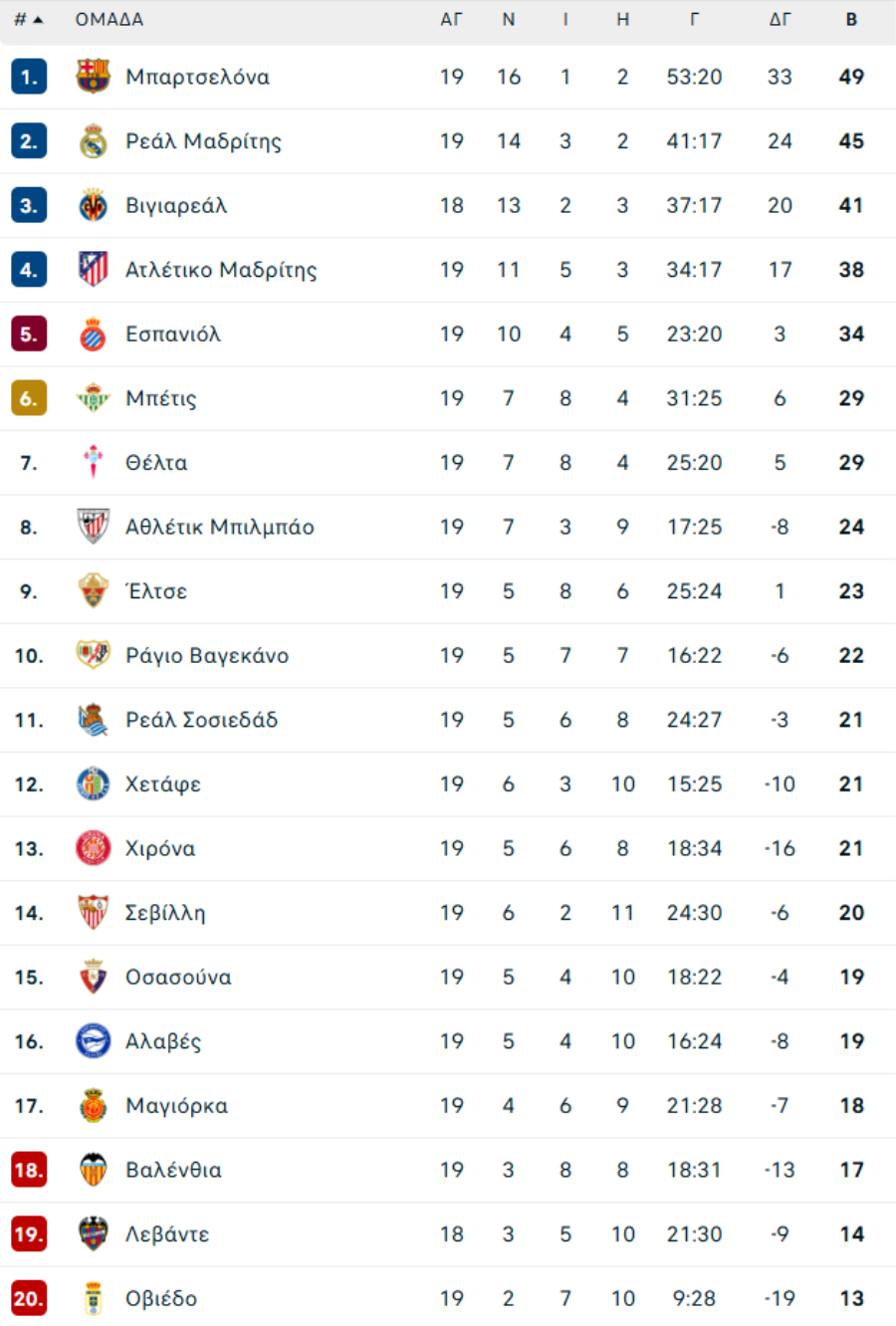Open the Ράγιο Βαγεκάνο team link
896x1326 pixels.
point(207,656)
